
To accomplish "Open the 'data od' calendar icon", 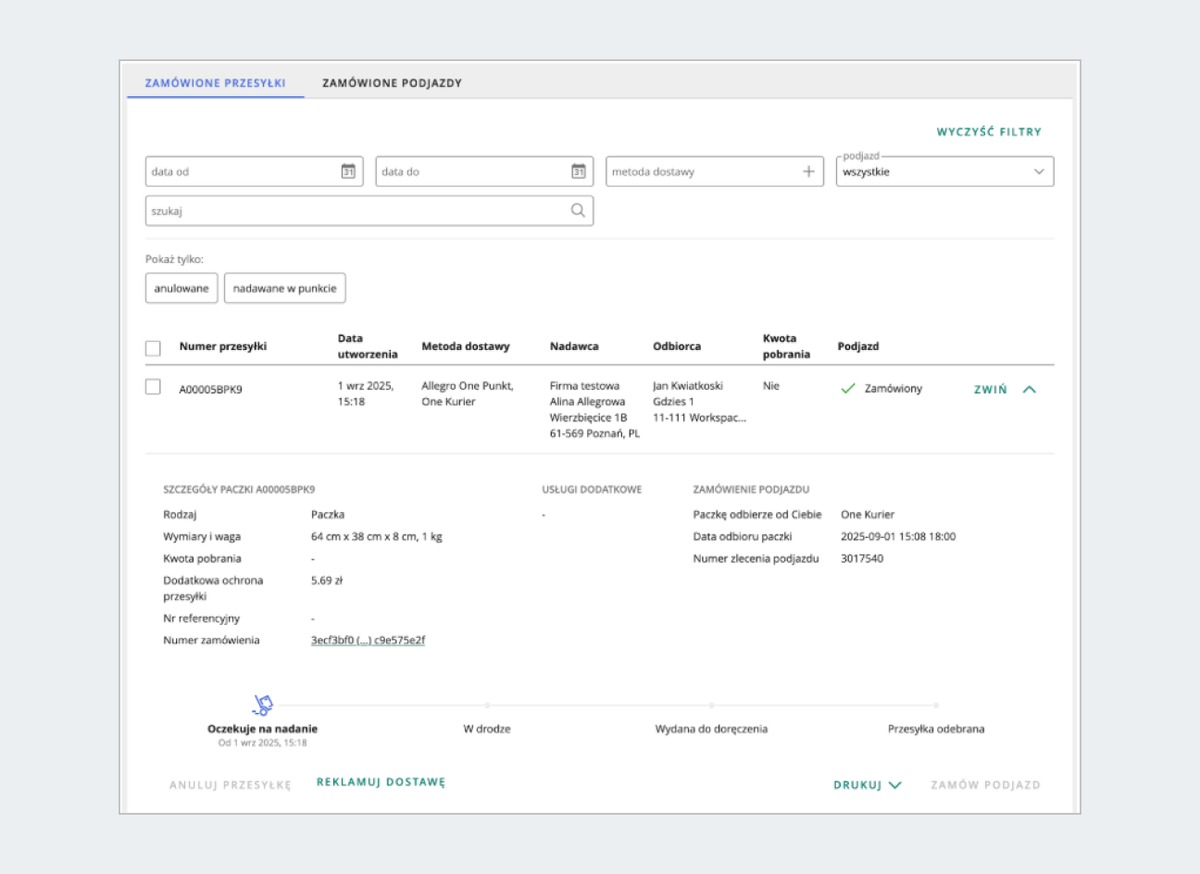I will (348, 171).
